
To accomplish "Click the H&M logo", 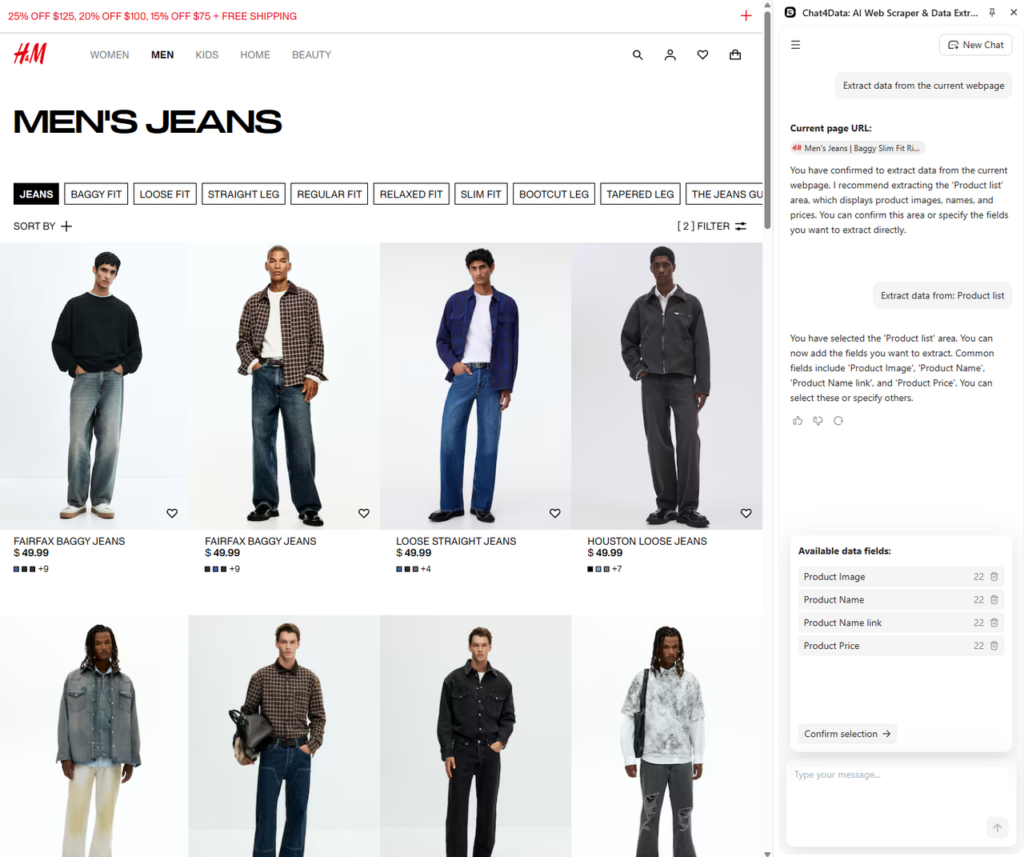I will tap(30, 54).
